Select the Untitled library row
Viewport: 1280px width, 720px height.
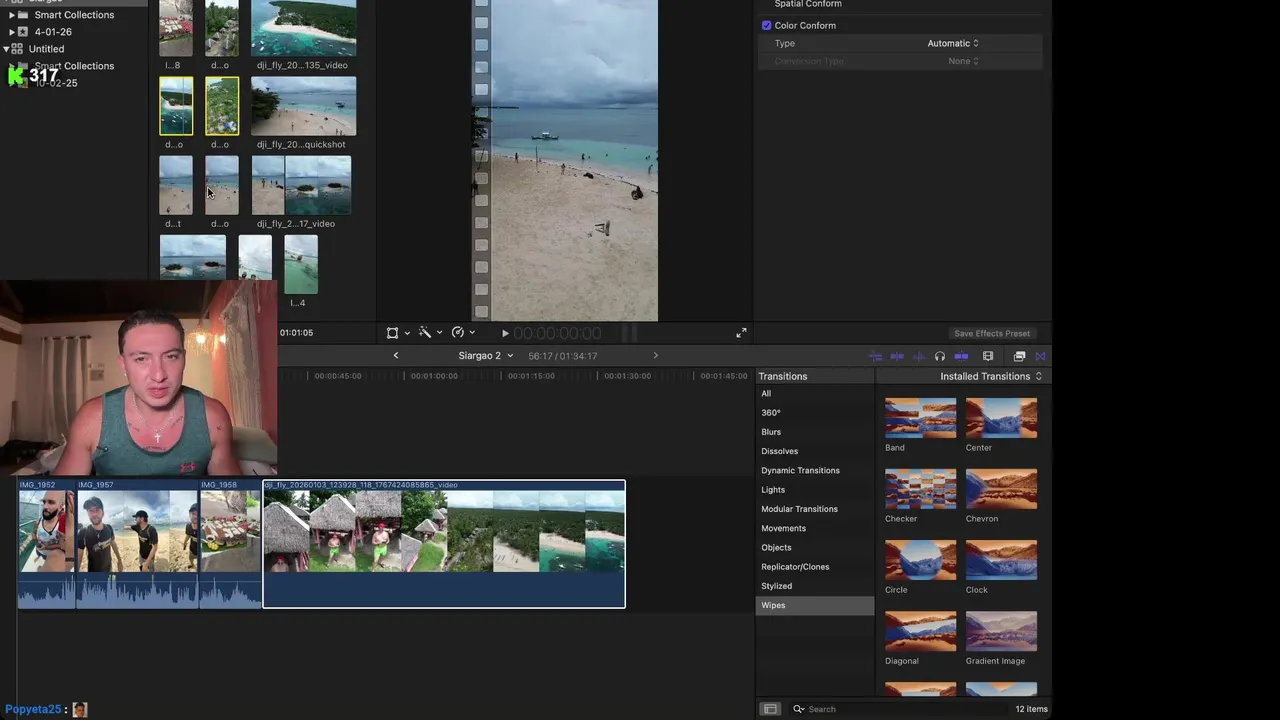coord(74,49)
